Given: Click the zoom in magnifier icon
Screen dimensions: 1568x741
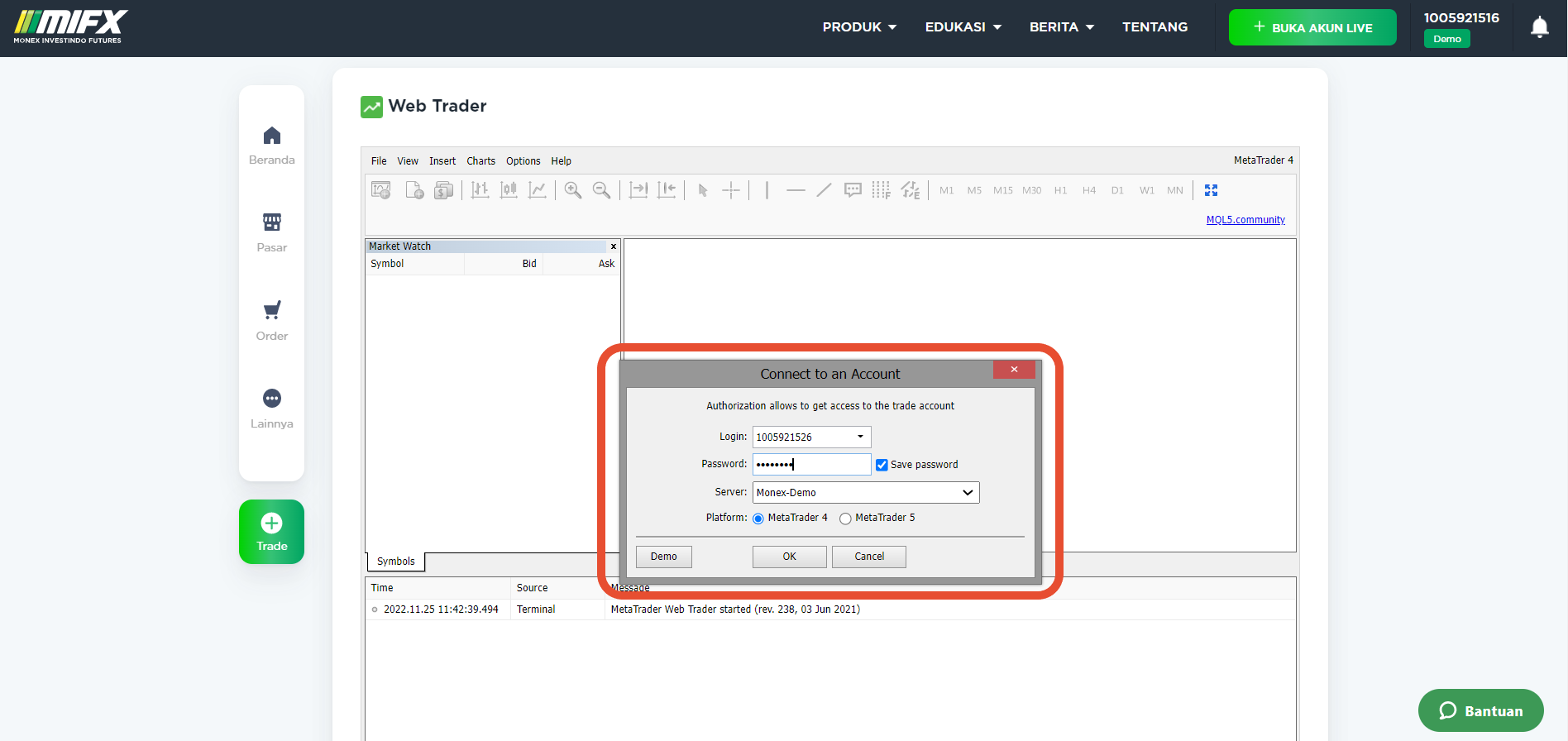Looking at the screenshot, I should tap(573, 190).
